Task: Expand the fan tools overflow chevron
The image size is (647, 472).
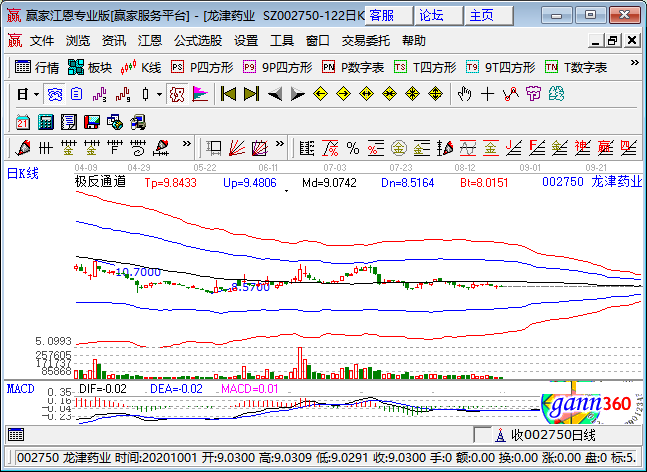Action: pos(280,144)
